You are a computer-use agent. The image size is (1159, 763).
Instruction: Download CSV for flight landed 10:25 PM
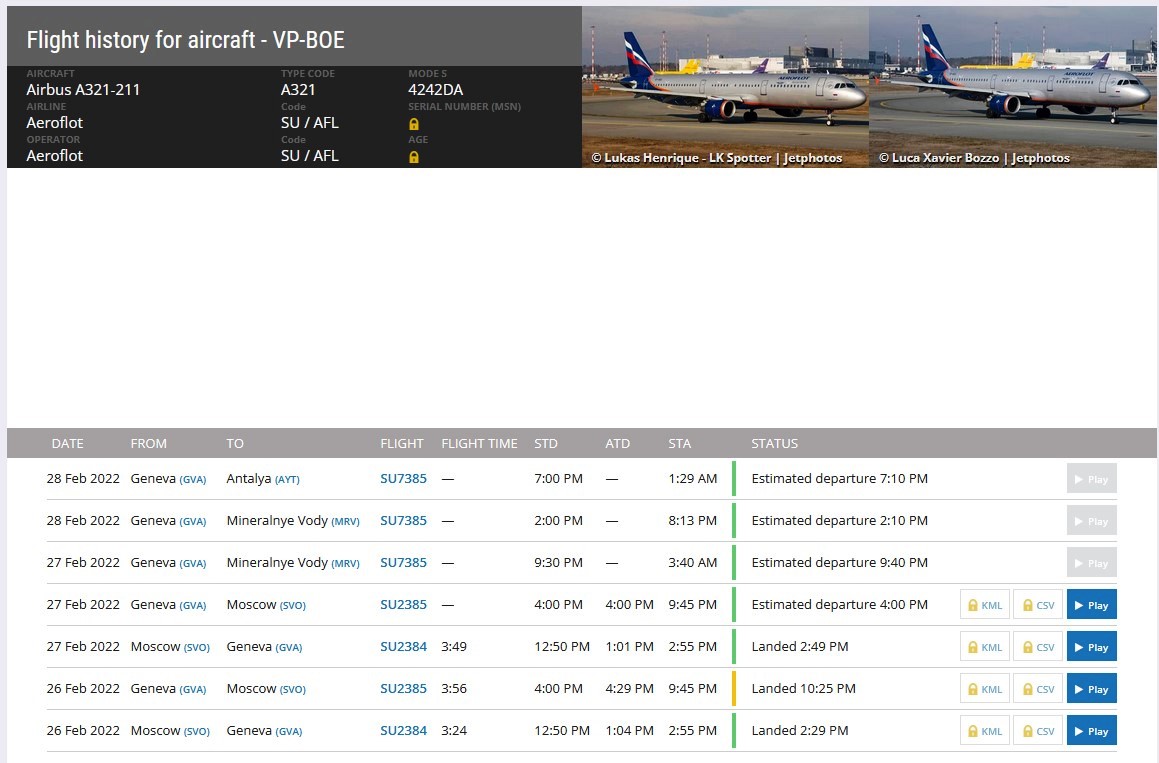coord(1039,689)
